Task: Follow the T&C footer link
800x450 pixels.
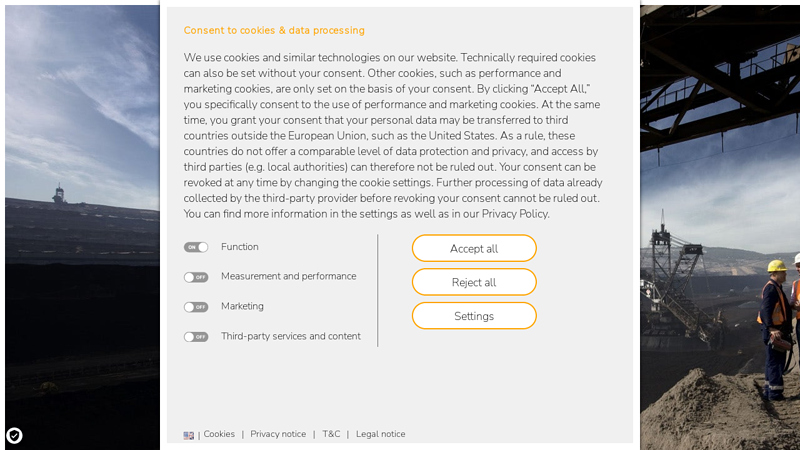Action: [x=331, y=434]
